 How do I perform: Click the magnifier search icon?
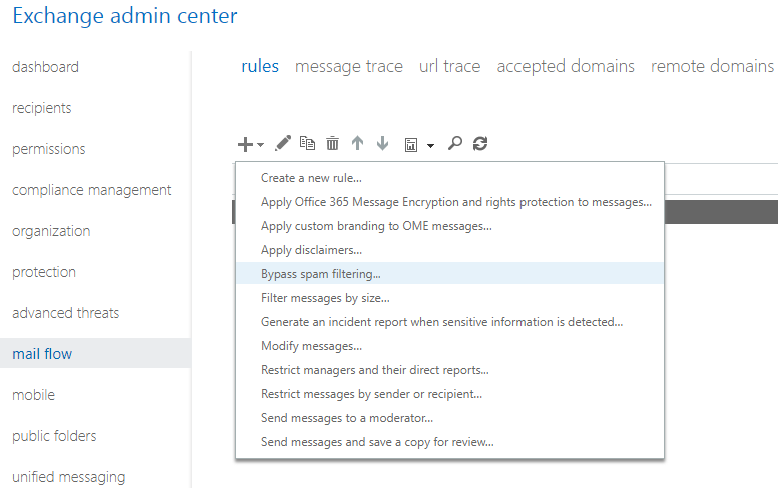[x=455, y=144]
